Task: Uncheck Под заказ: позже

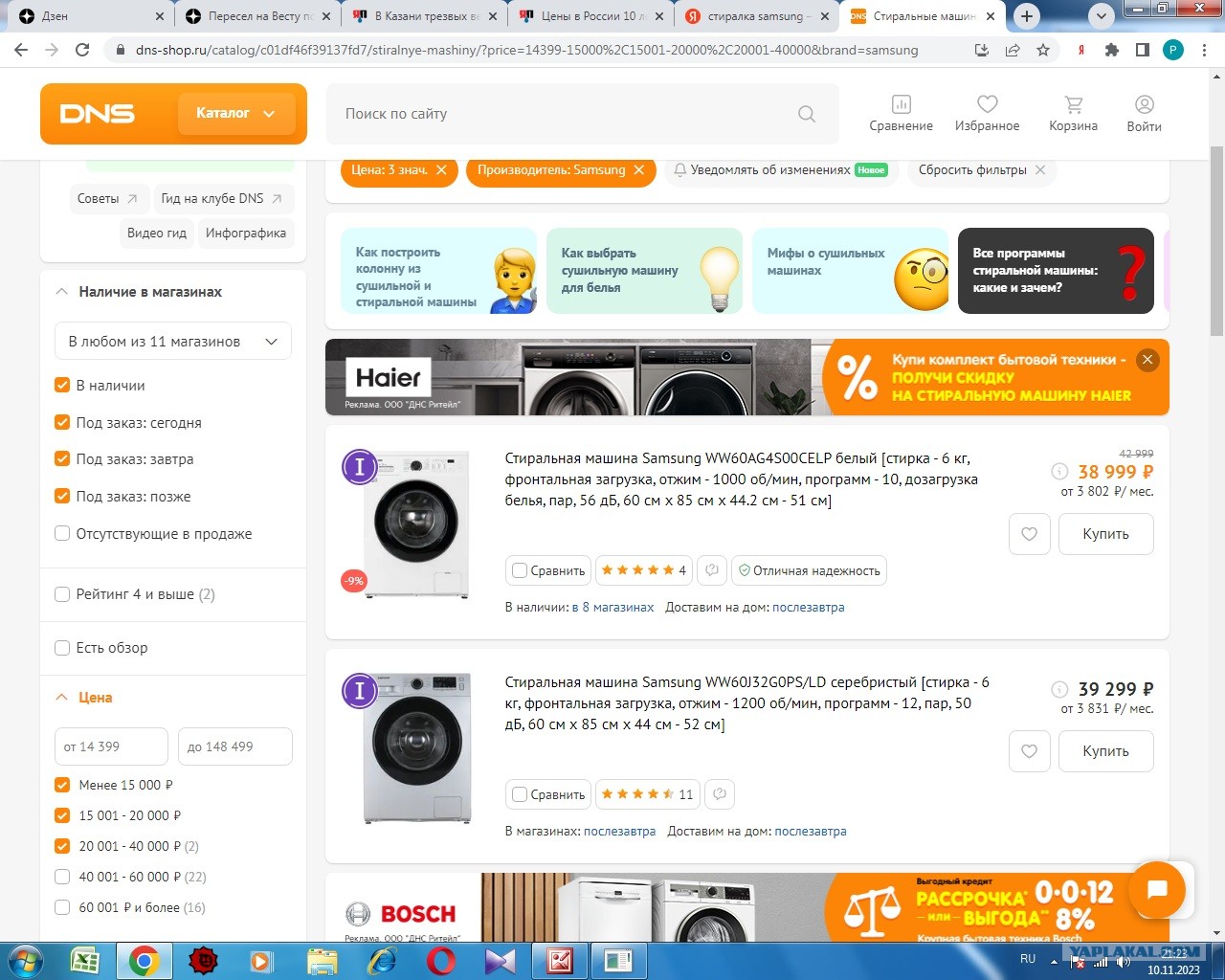Action: pyautogui.click(x=62, y=497)
